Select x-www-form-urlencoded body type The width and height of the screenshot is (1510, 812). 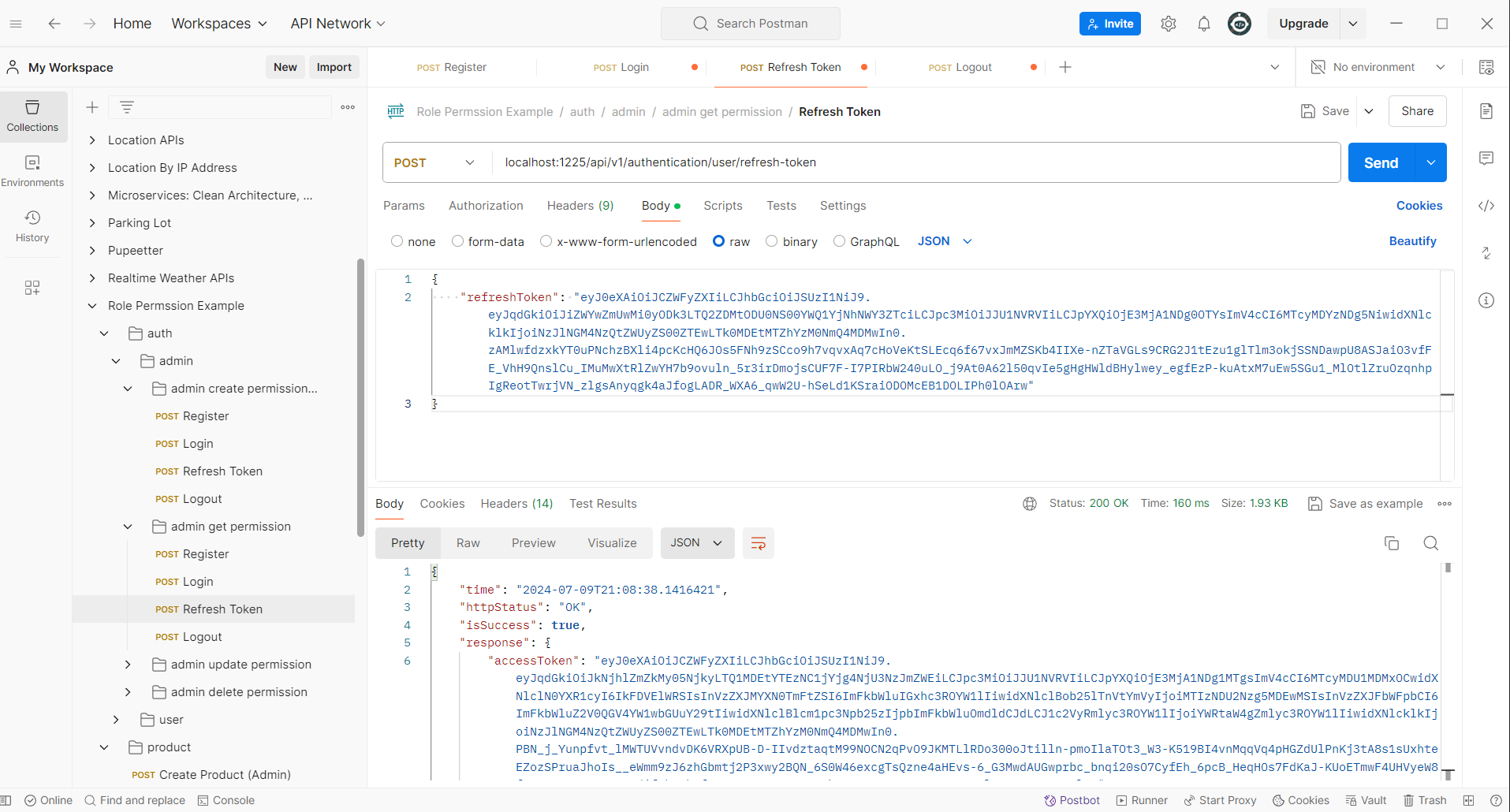546,241
